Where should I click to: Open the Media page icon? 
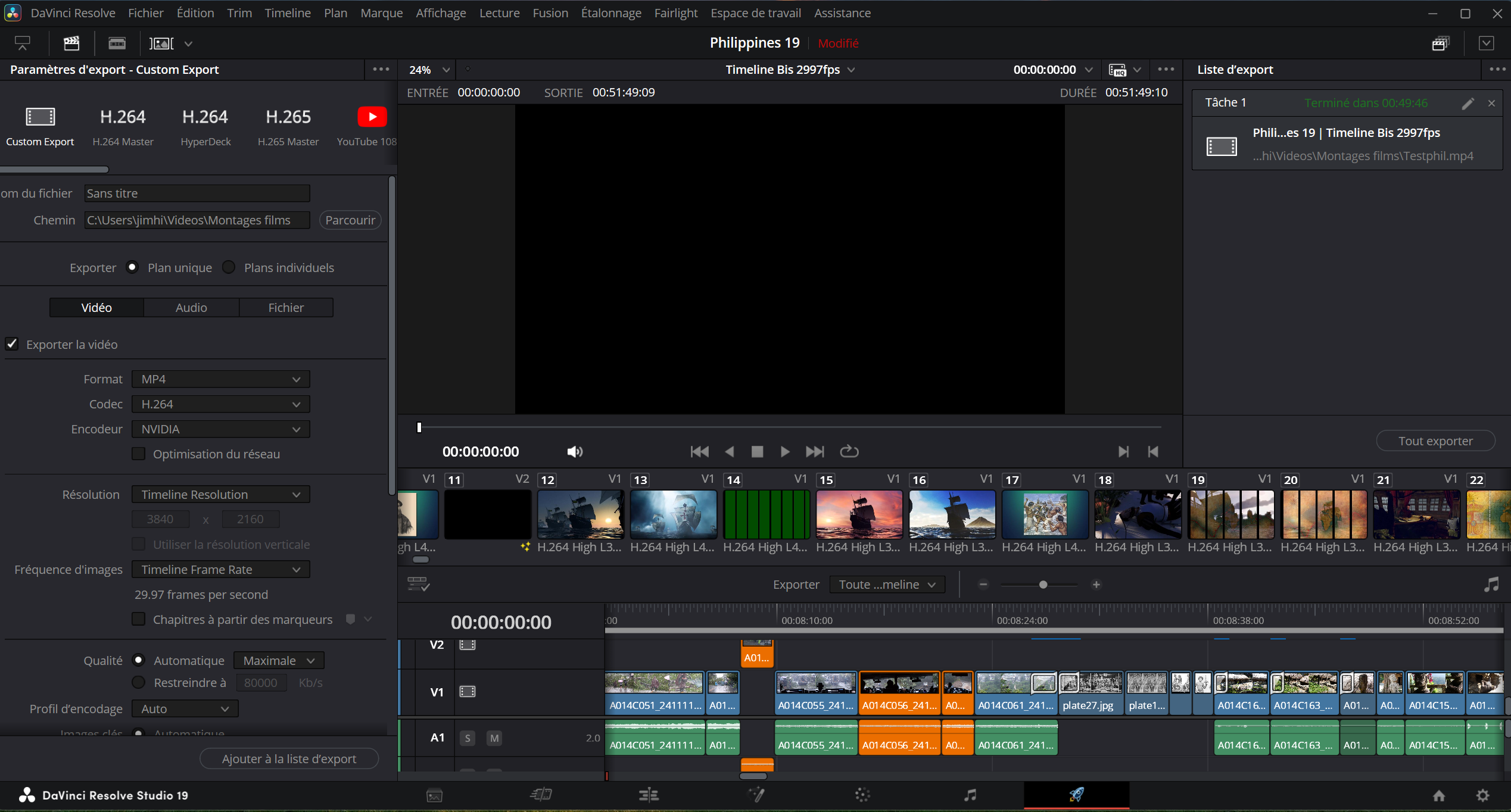click(434, 795)
